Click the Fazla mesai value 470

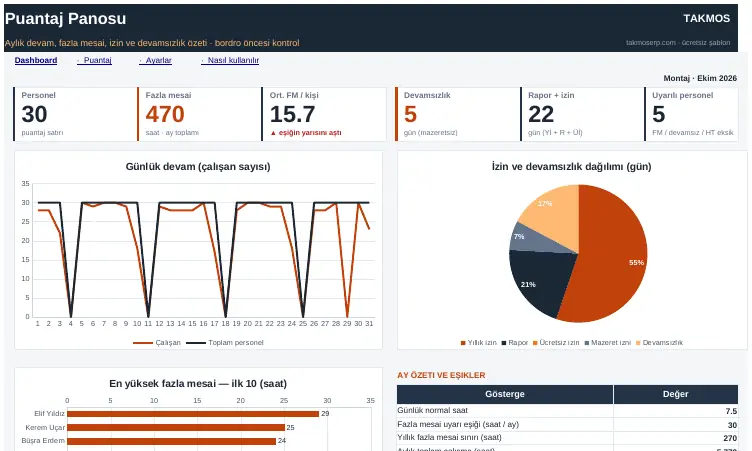pos(165,114)
